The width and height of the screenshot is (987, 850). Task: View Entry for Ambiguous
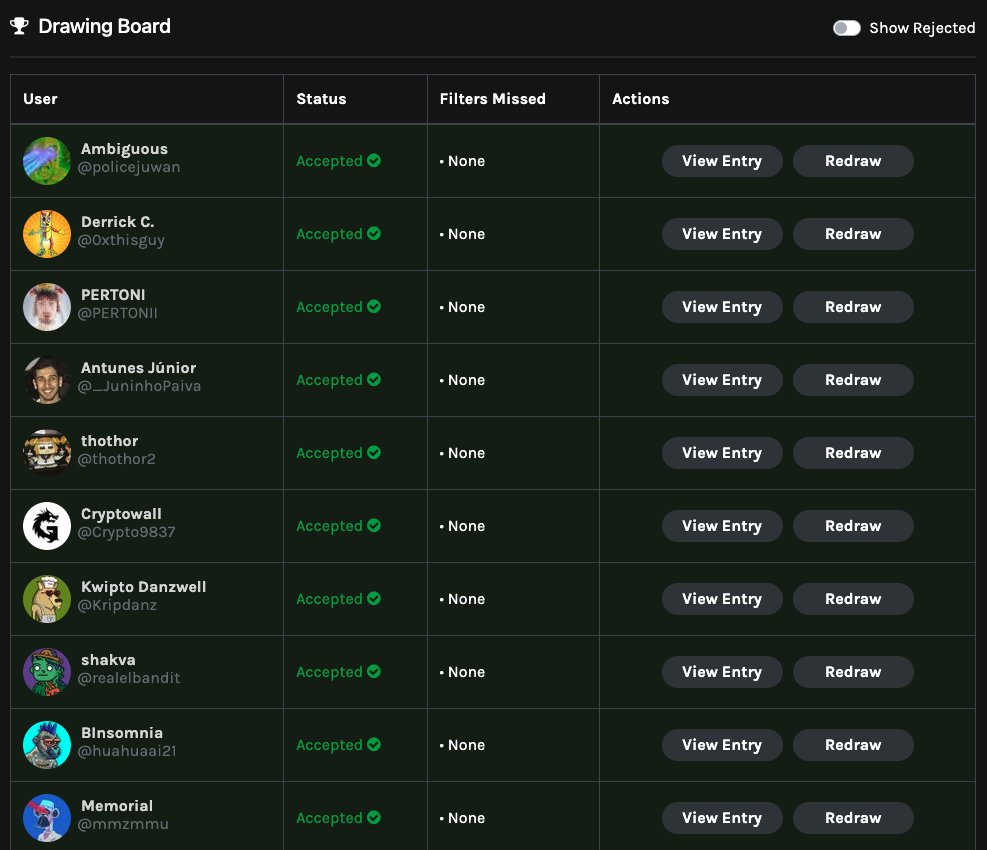tap(722, 161)
